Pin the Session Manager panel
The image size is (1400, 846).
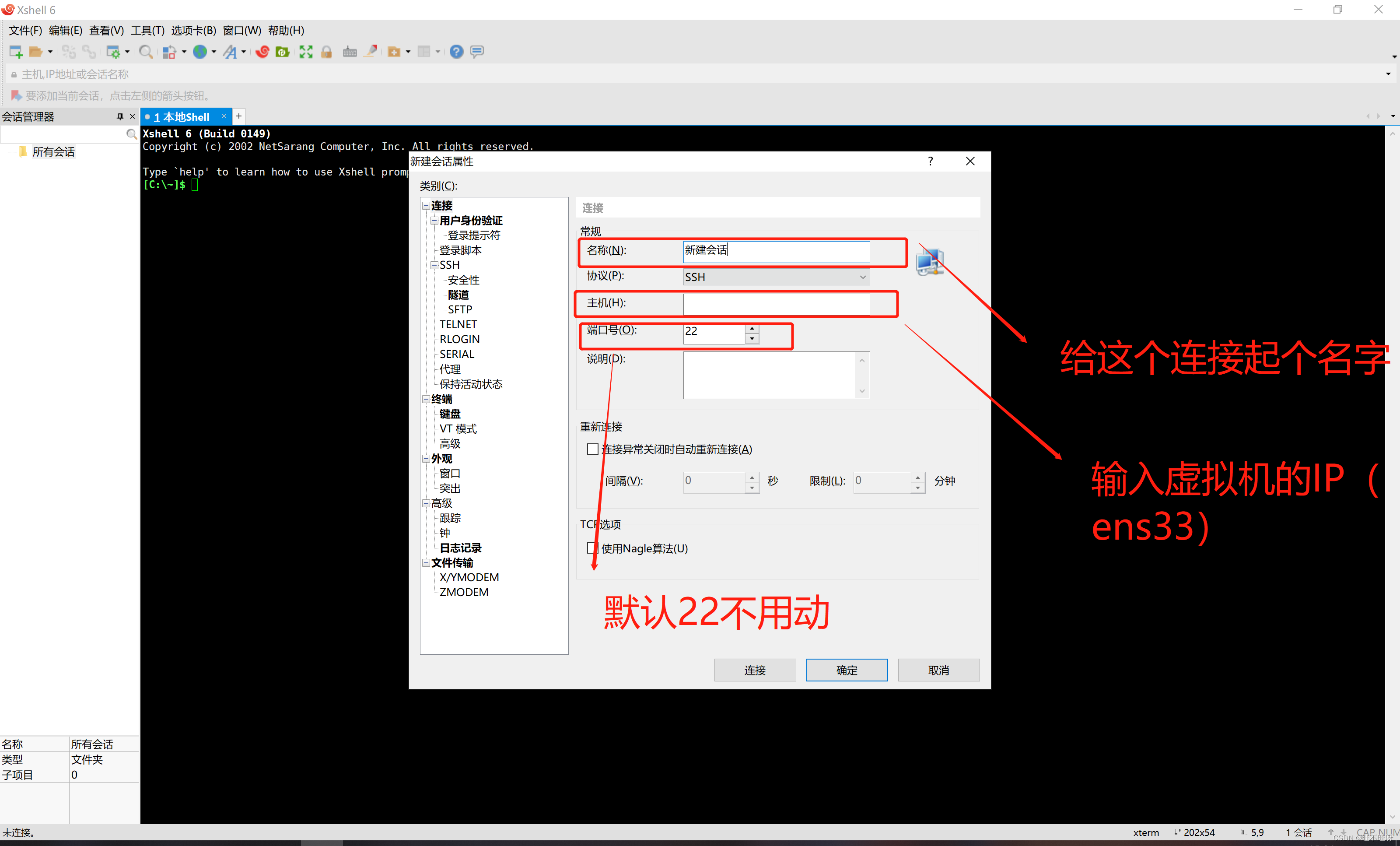(120, 116)
